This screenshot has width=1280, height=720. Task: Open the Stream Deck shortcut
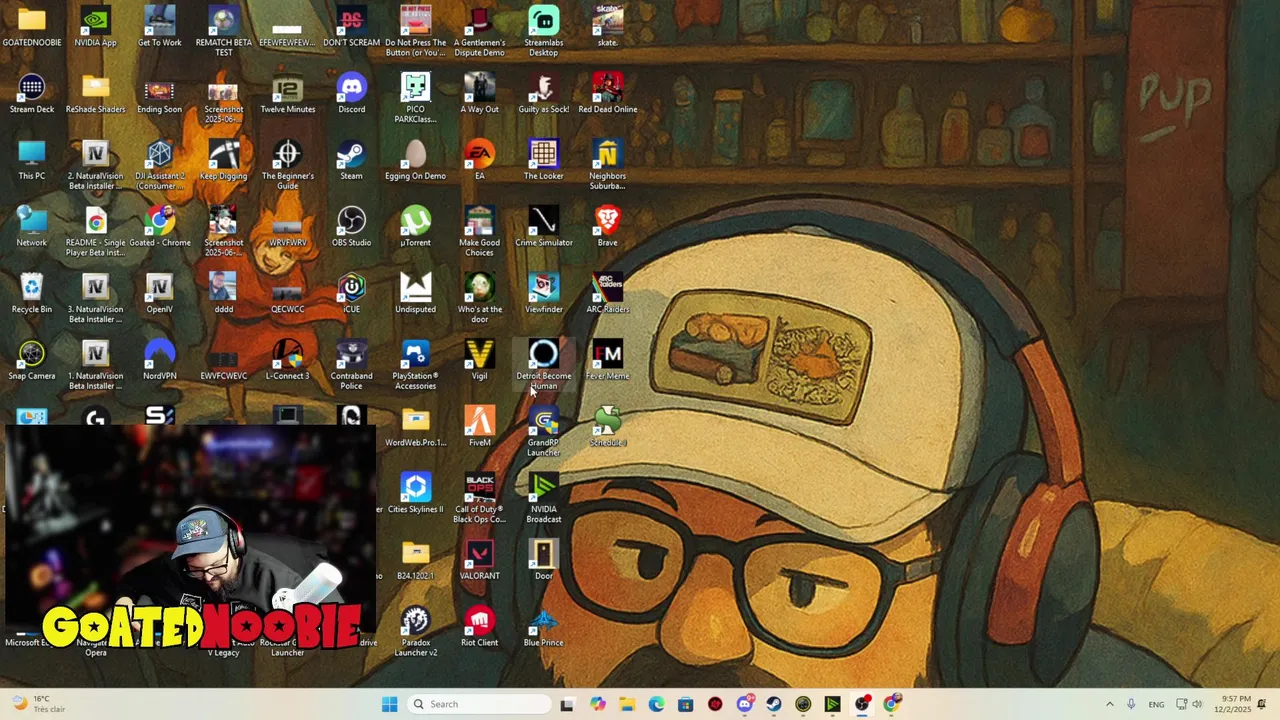coord(32,94)
